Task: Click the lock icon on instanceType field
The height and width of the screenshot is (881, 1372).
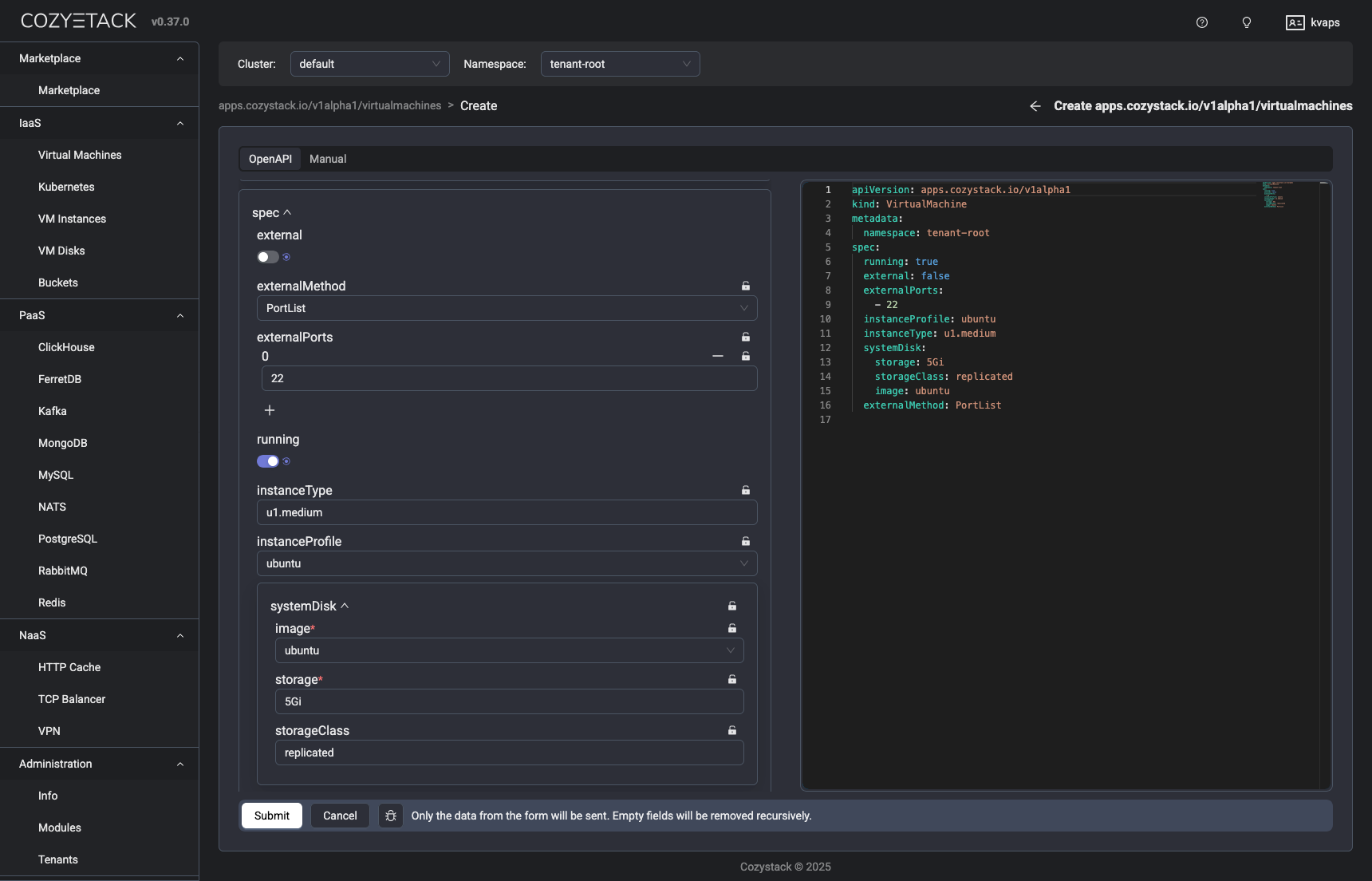Action: coord(745,490)
